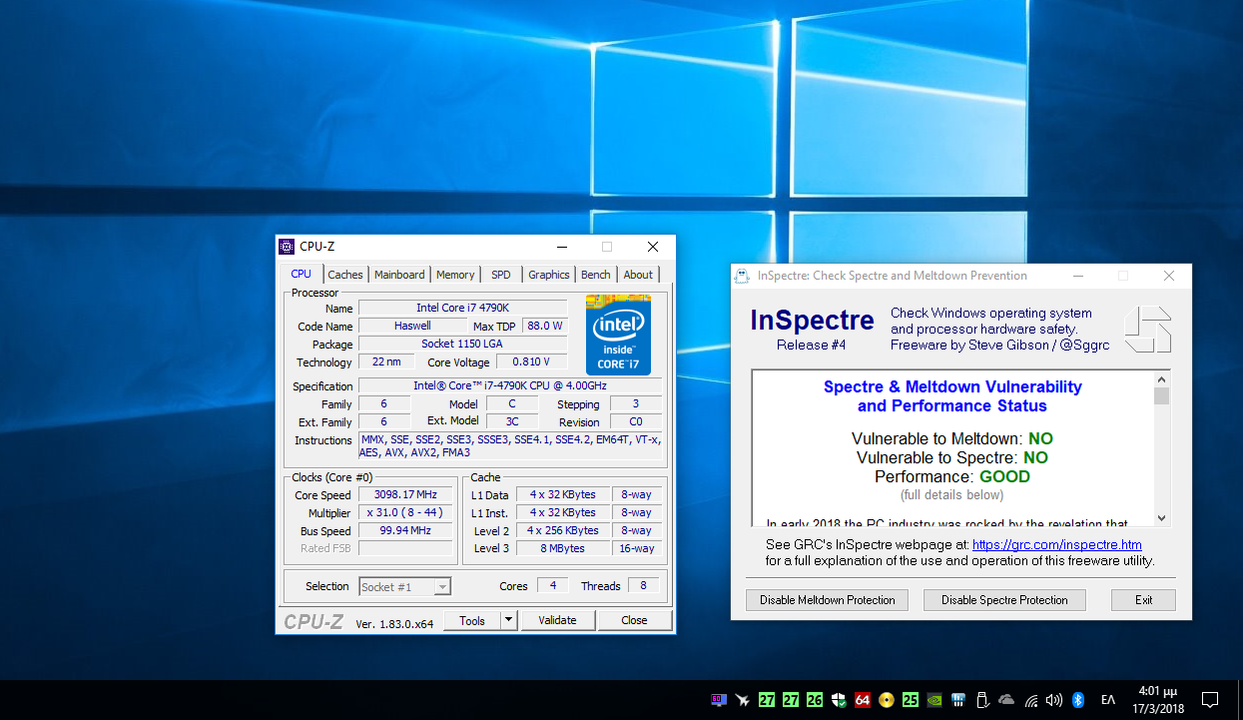This screenshot has width=1243, height=720.
Task: Click Safely Remove Hardware USB icon
Action: click(982, 700)
